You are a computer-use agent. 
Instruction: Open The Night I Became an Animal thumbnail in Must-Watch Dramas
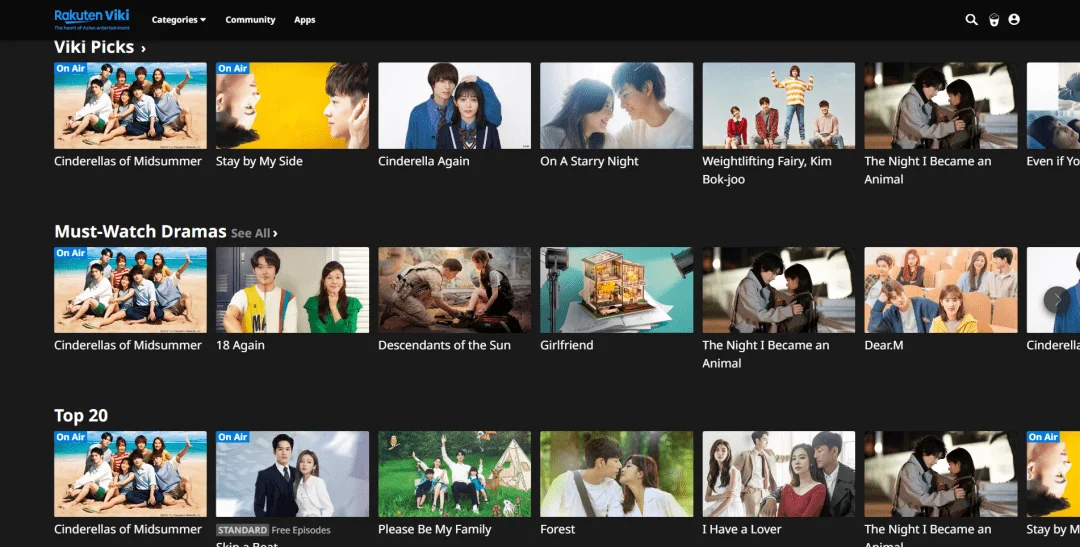click(x=778, y=290)
